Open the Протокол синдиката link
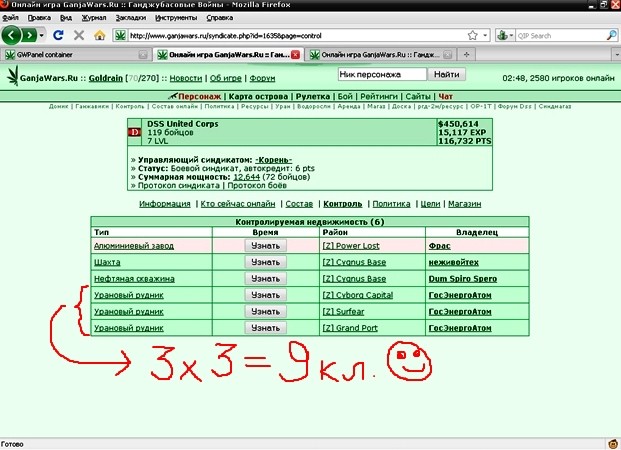621x450 pixels. (x=179, y=185)
